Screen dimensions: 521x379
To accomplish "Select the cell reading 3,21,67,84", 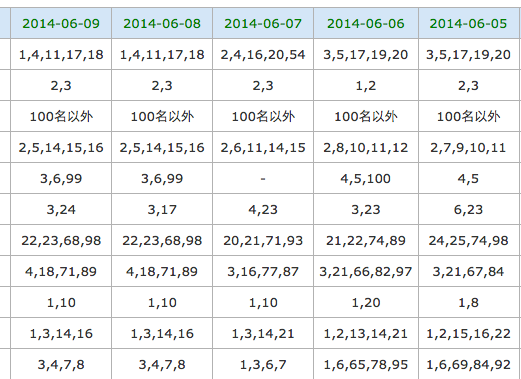I will tap(468, 271).
